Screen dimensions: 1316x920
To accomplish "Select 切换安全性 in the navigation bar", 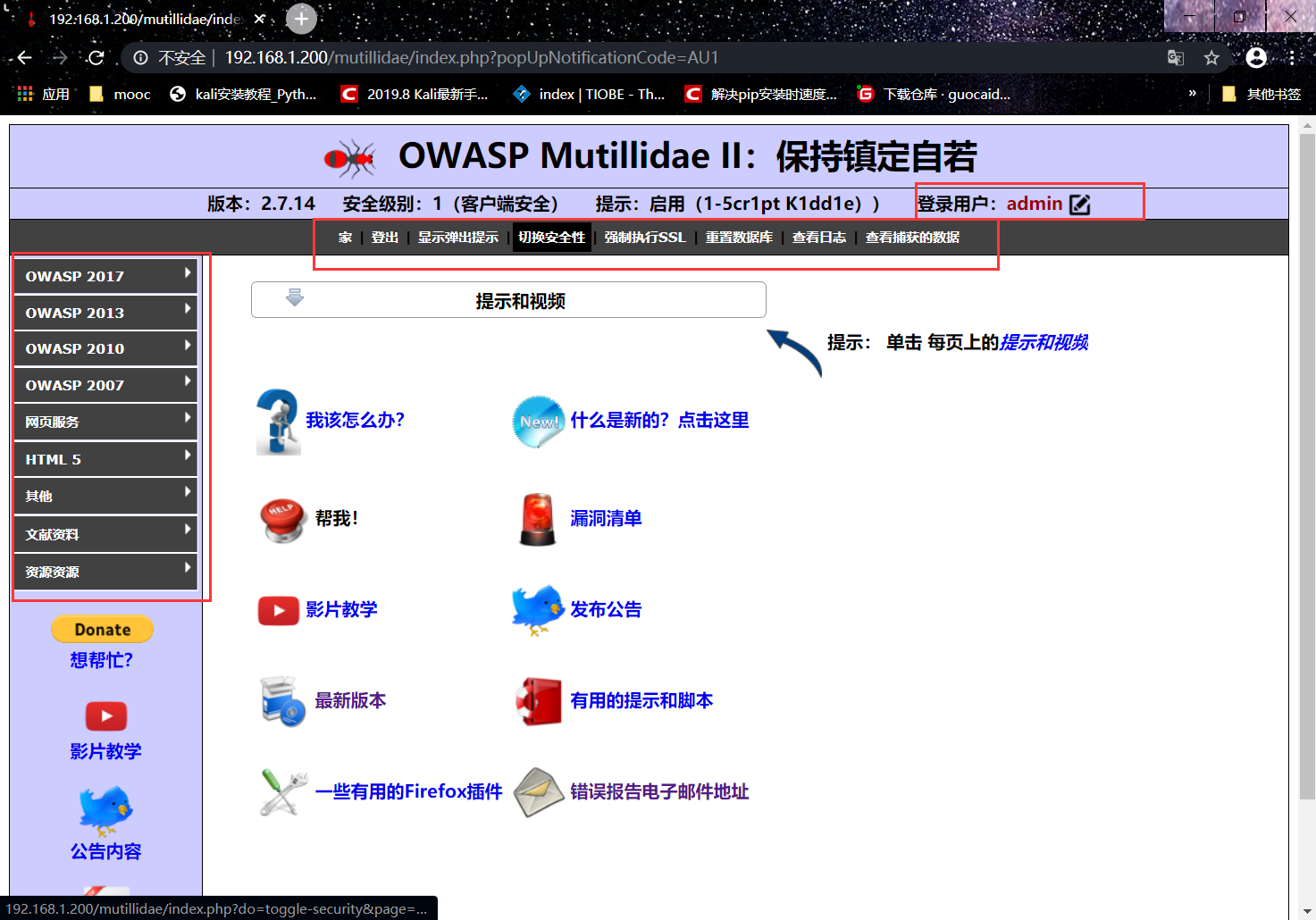I will point(551,237).
